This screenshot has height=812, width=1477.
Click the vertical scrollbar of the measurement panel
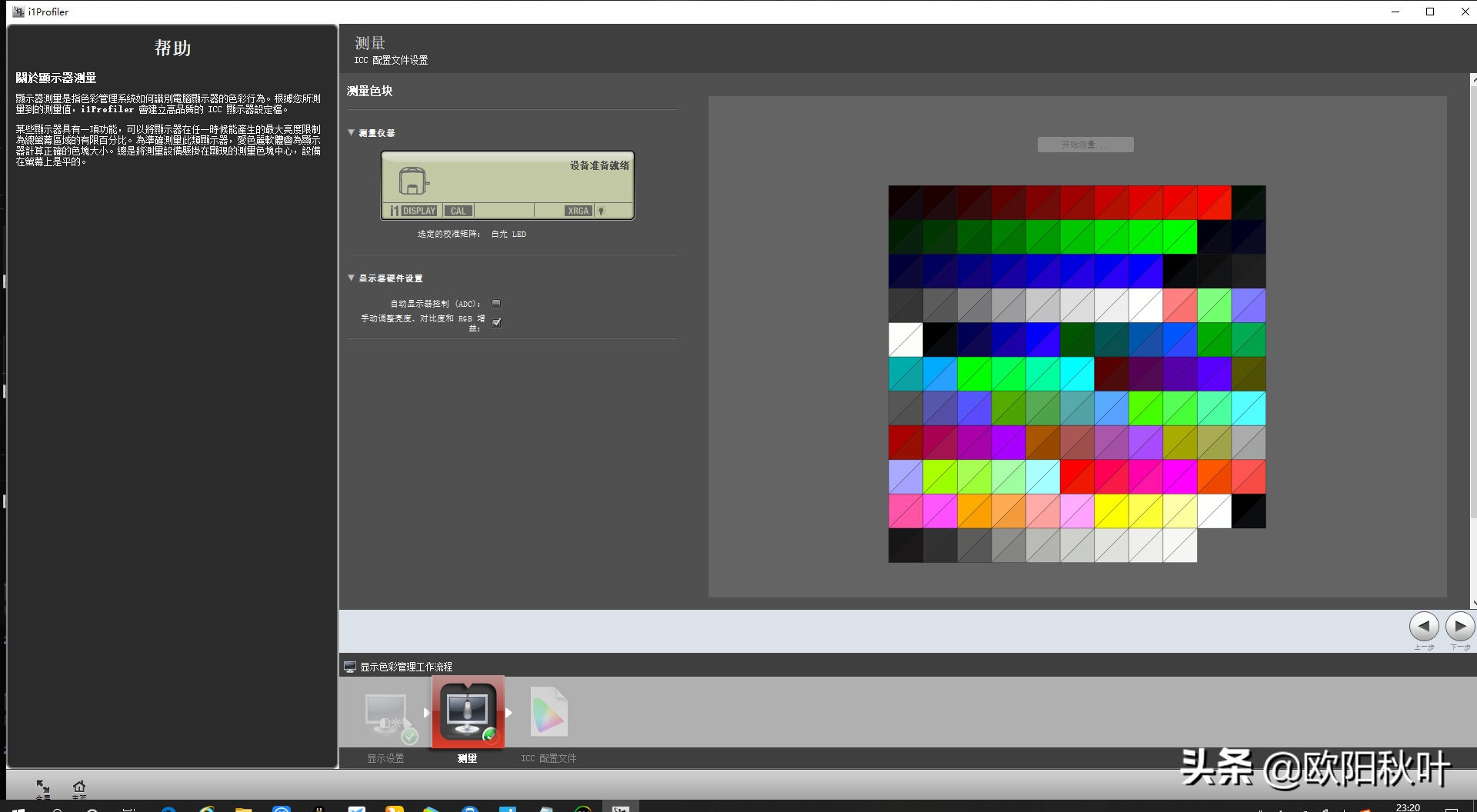[1472, 338]
